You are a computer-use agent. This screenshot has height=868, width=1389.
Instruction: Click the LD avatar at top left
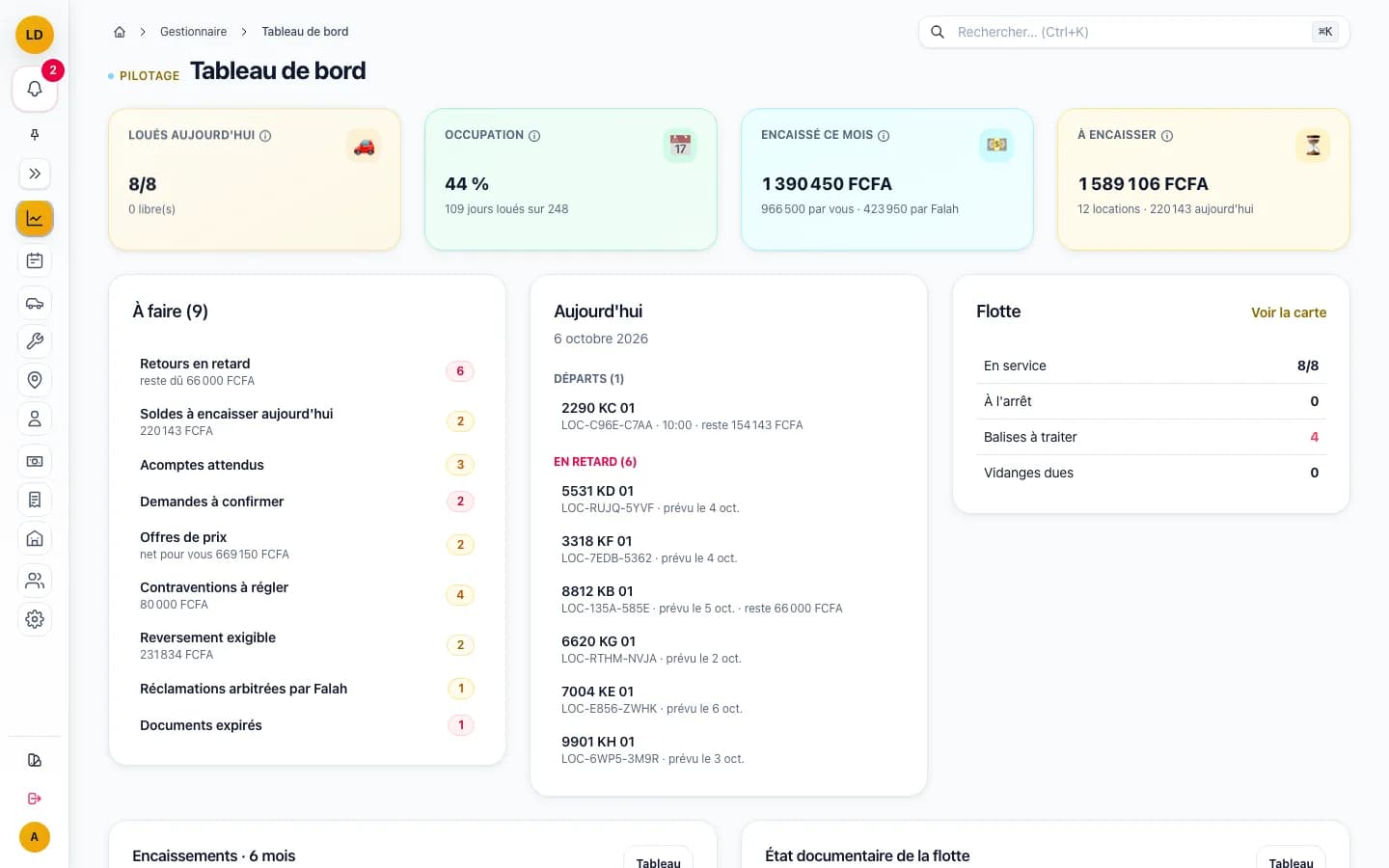click(35, 35)
